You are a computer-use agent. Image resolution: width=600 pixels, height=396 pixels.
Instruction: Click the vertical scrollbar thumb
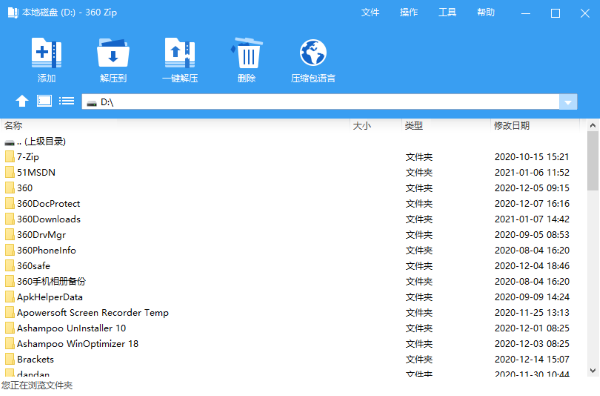click(x=593, y=160)
